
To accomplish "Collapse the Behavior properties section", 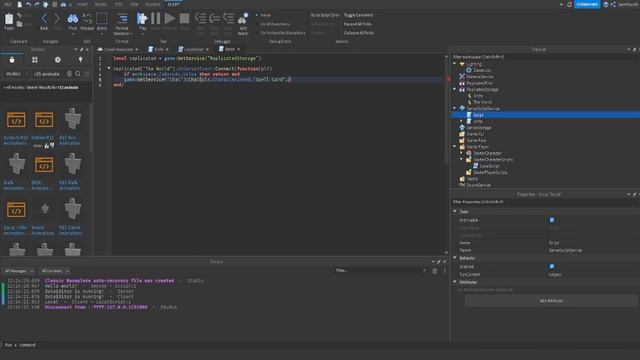I will (455, 258).
